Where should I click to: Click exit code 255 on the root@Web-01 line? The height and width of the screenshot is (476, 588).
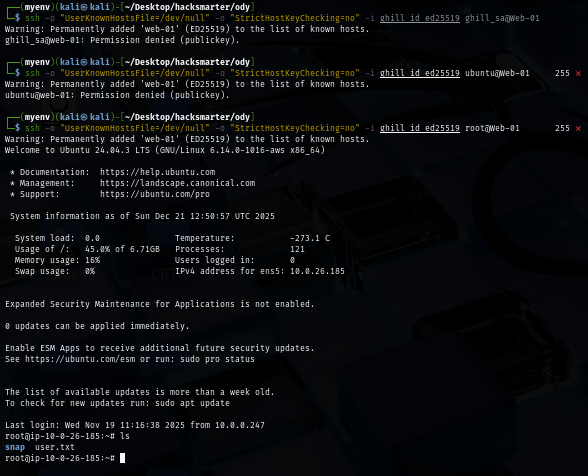[562, 128]
